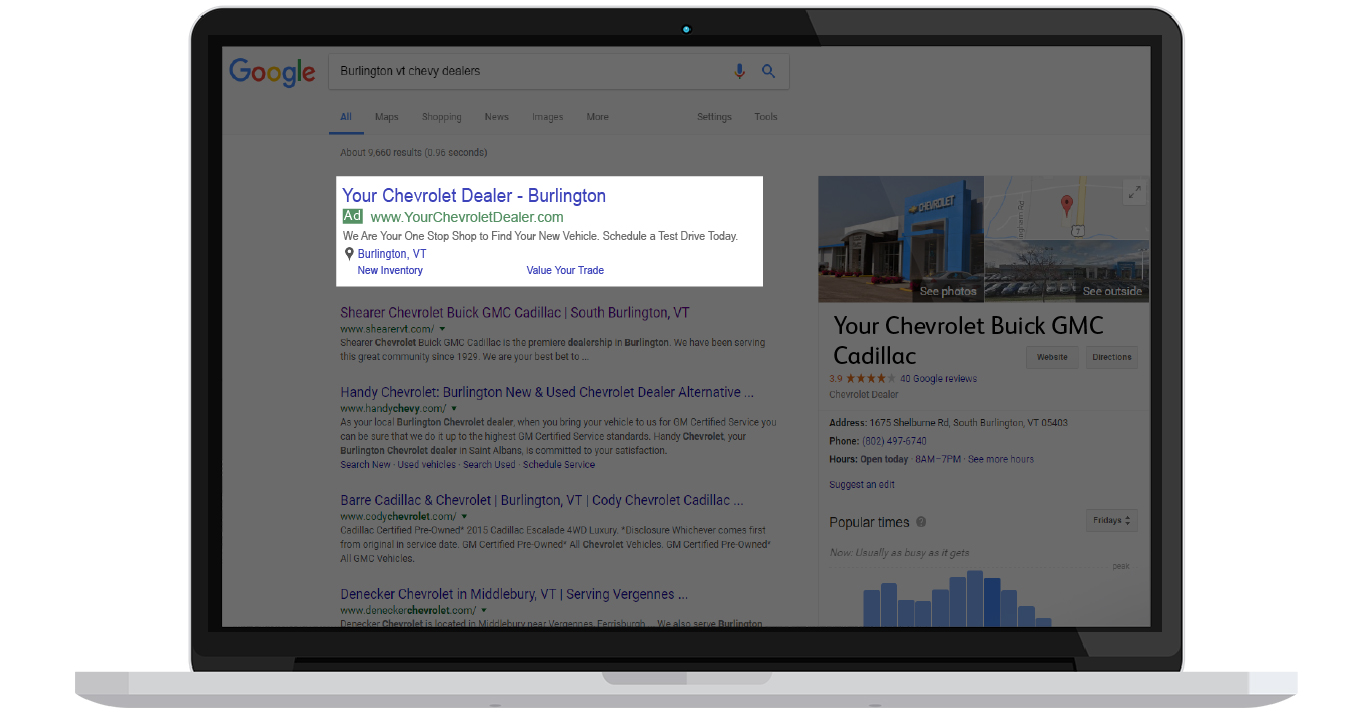The image size is (1366, 713).
Task: Open Handy Chevrolet Burlington result
Action: pyautogui.click(x=547, y=393)
